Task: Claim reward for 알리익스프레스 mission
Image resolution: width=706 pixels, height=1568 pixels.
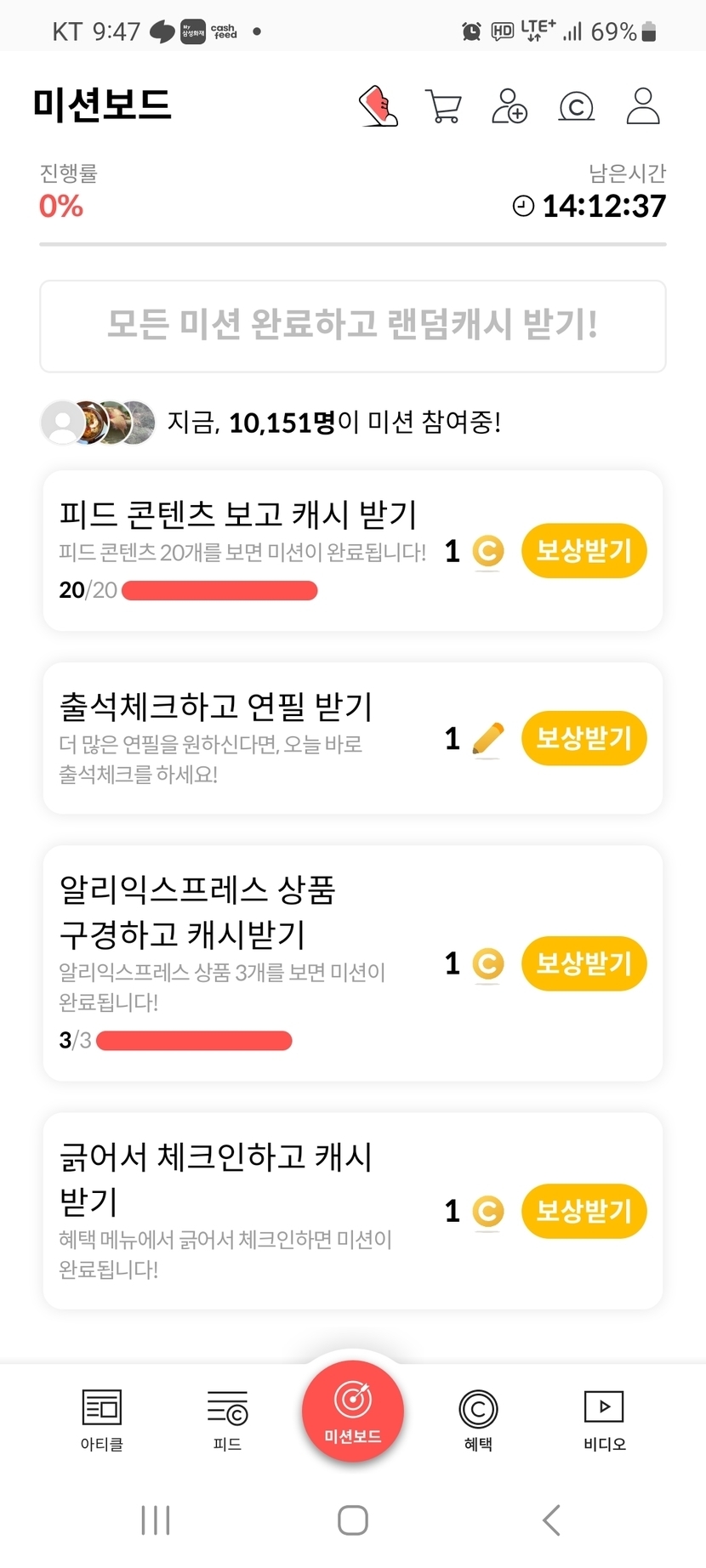Action: 584,963
